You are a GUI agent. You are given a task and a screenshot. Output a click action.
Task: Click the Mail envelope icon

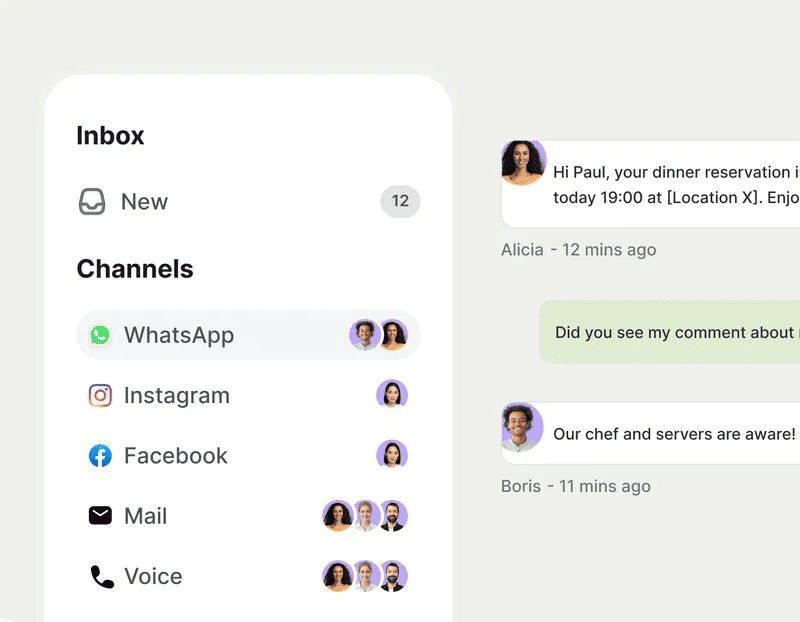tap(100, 516)
